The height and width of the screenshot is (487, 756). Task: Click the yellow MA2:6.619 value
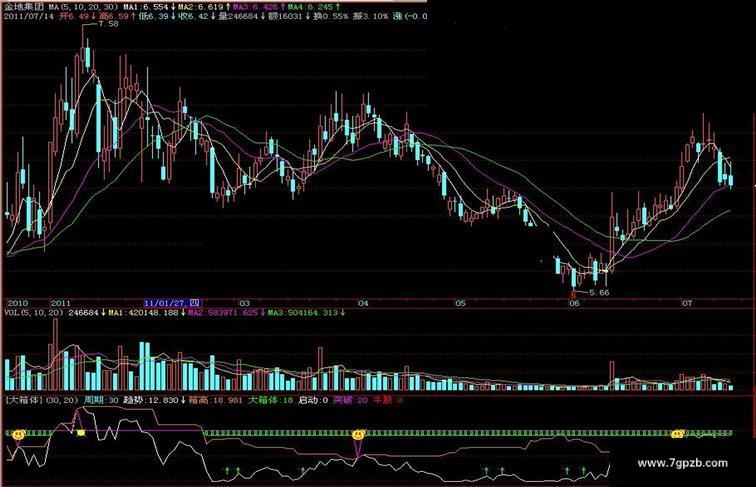(200, 7)
